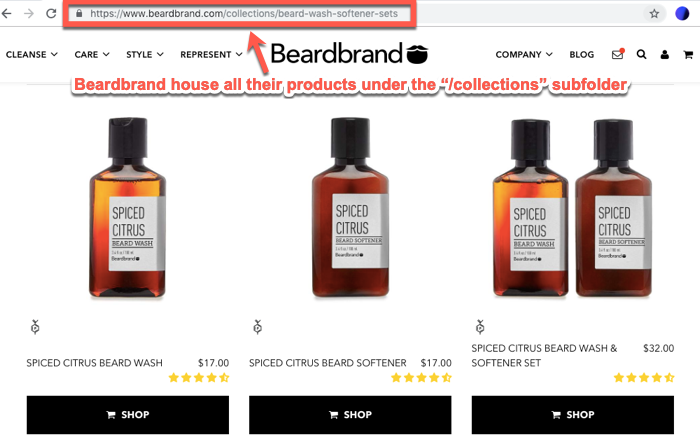Go to the Blog link
Image resolution: width=700 pixels, height=440 pixels.
pos(581,54)
